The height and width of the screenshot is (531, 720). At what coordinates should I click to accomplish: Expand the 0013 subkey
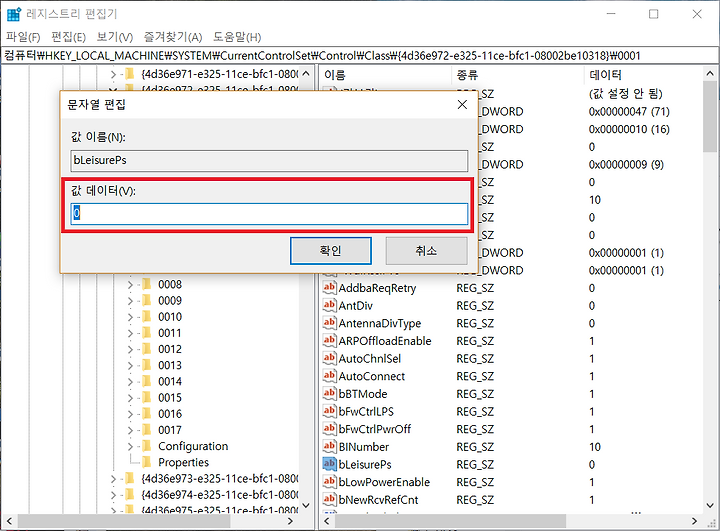[130, 366]
